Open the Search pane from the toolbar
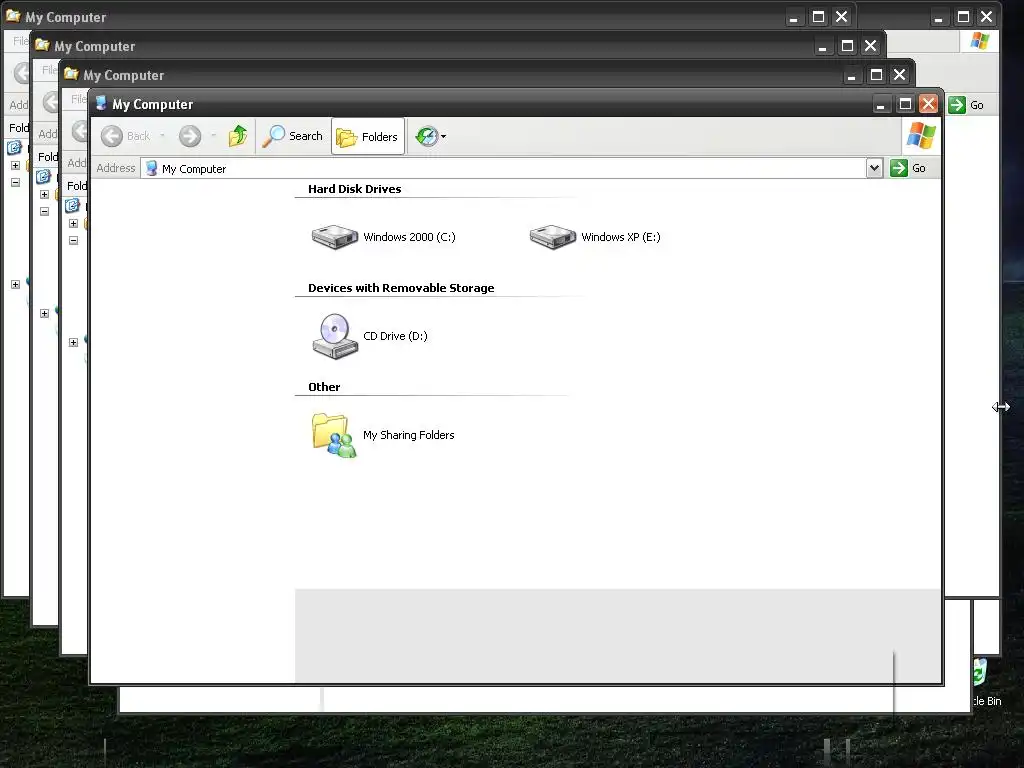 (293, 136)
